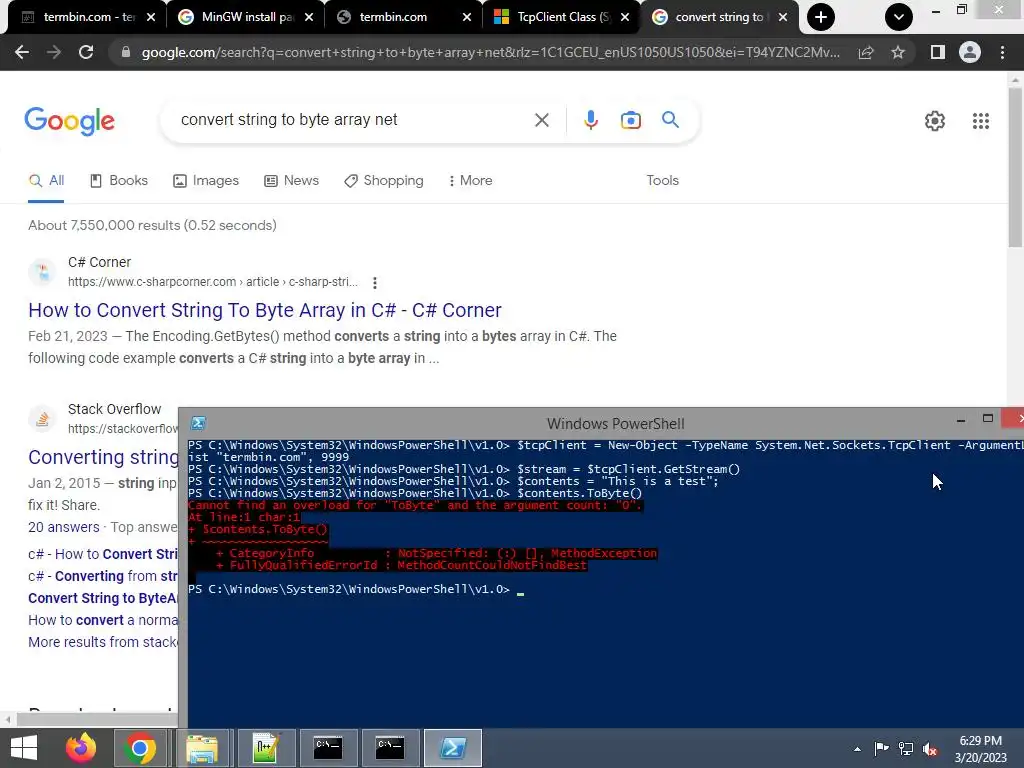This screenshot has width=1024, height=768.
Task: Open Google settings gear icon
Action: 935,121
